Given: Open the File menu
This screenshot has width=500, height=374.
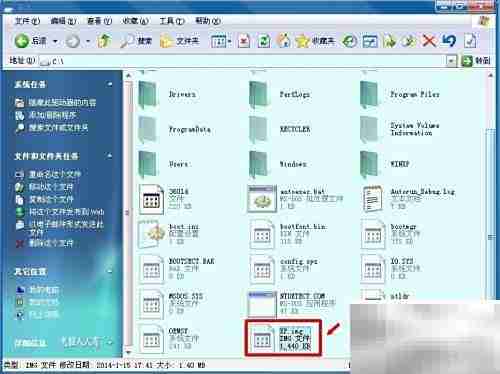Looking at the screenshot, I should tap(27, 21).
